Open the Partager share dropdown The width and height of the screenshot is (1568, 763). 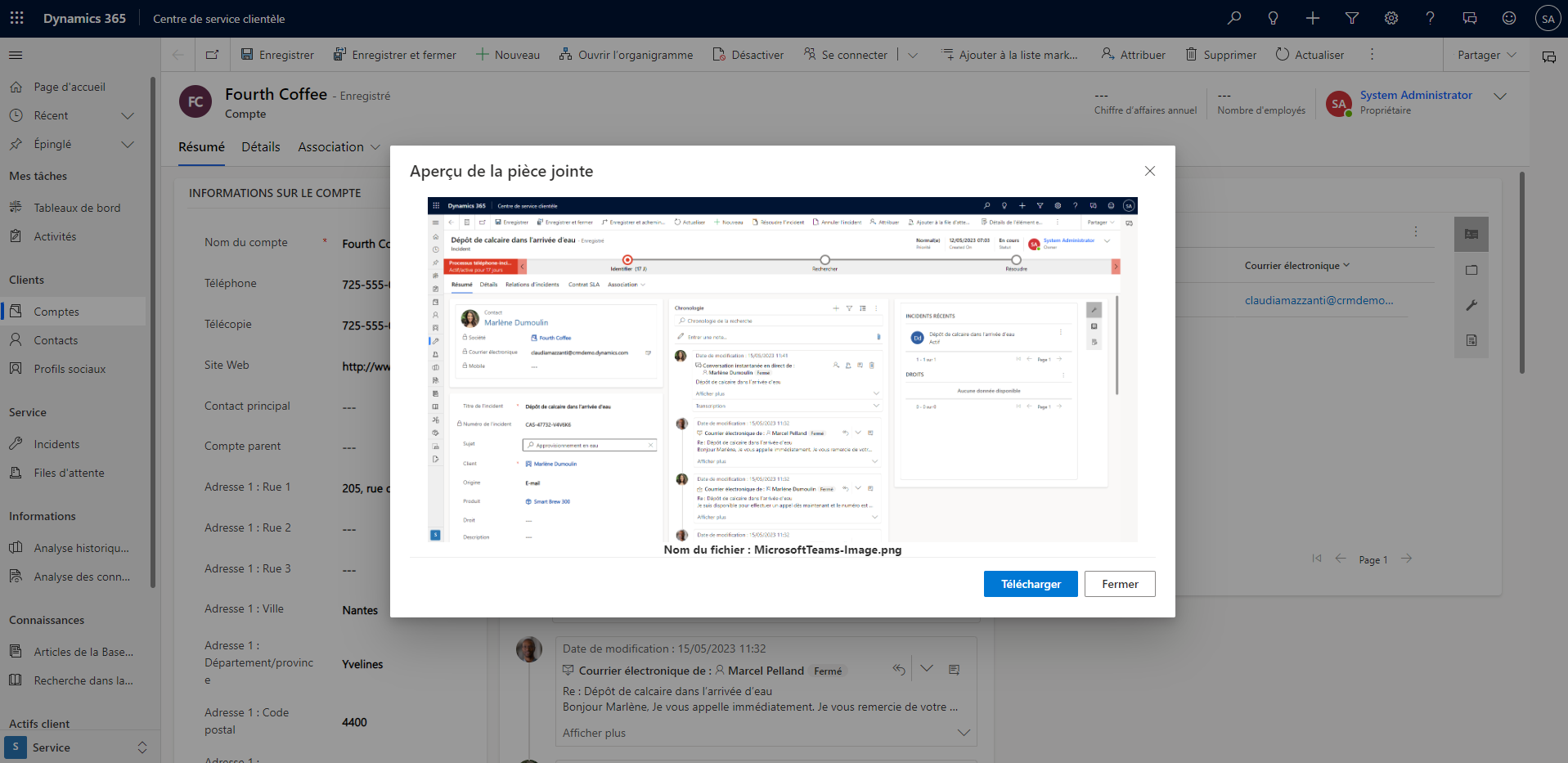point(1486,55)
